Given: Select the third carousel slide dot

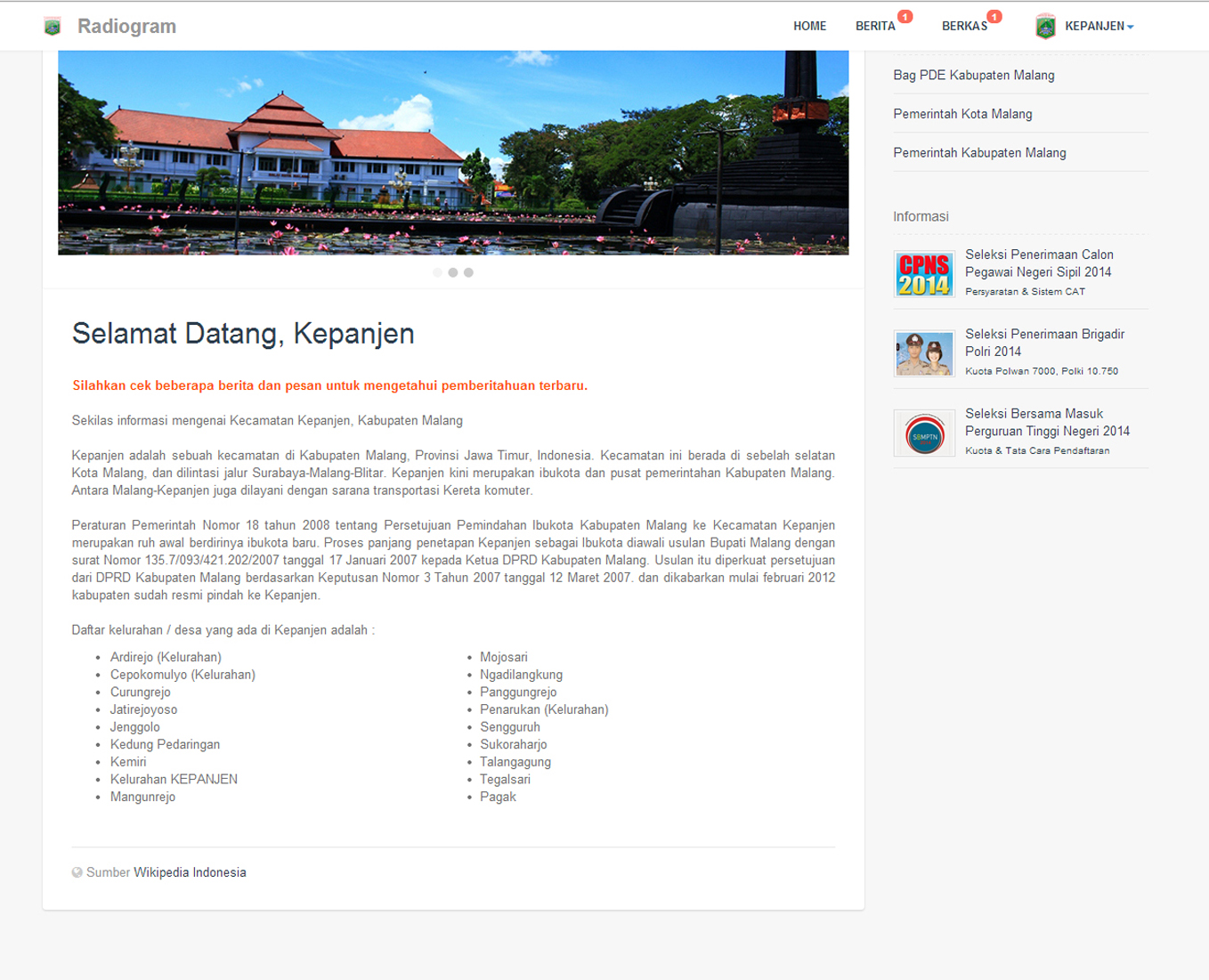Looking at the screenshot, I should pos(468,272).
